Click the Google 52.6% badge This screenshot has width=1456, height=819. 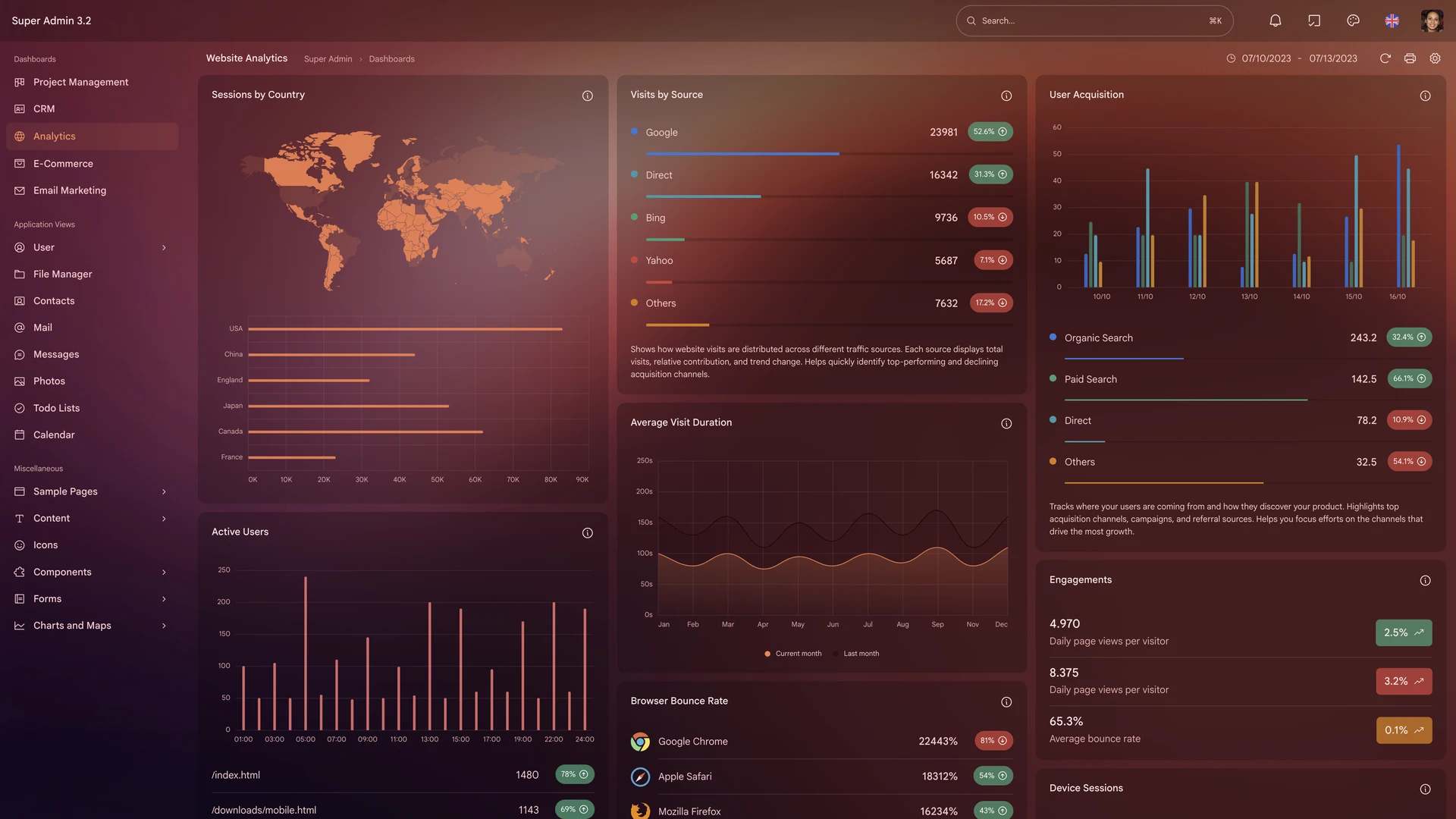click(x=990, y=132)
